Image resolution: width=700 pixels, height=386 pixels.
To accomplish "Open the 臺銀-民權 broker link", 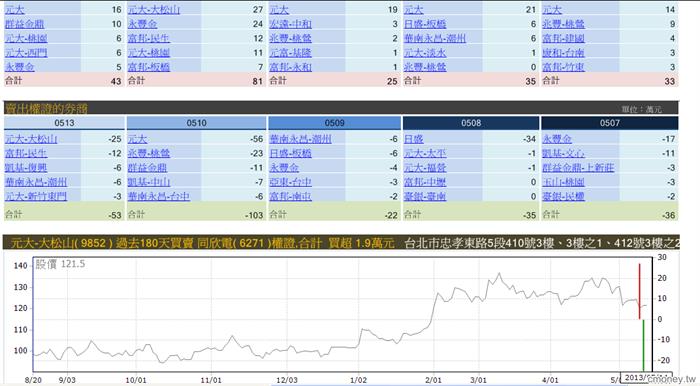I will point(563,196).
